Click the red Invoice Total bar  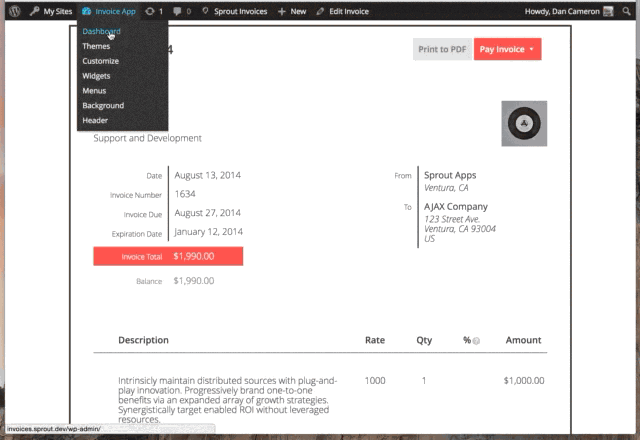click(x=168, y=256)
